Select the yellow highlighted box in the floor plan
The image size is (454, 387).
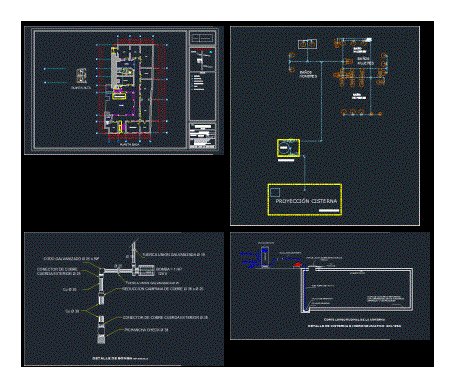click(x=119, y=96)
